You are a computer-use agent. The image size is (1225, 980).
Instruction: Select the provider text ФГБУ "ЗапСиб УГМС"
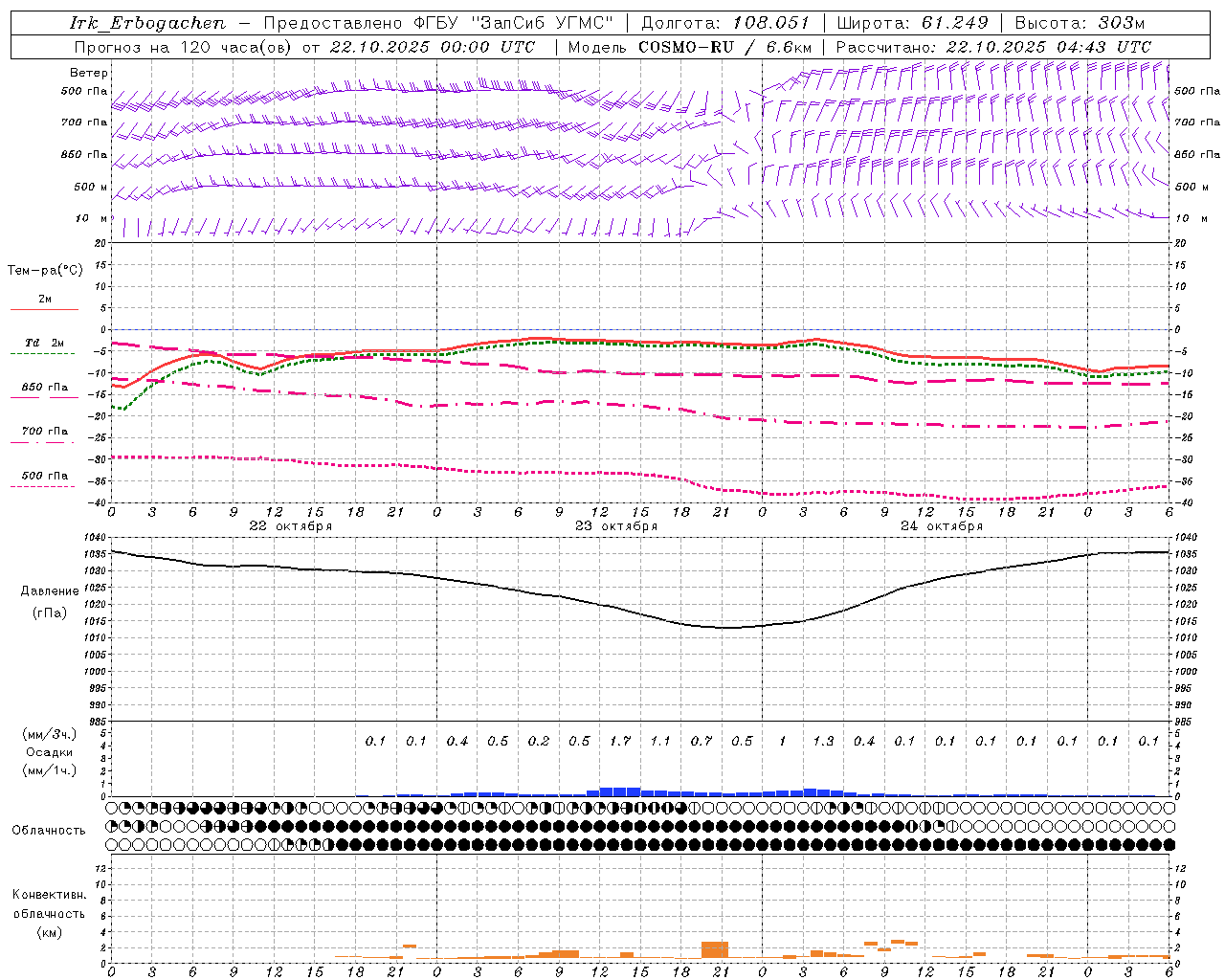coord(512,23)
